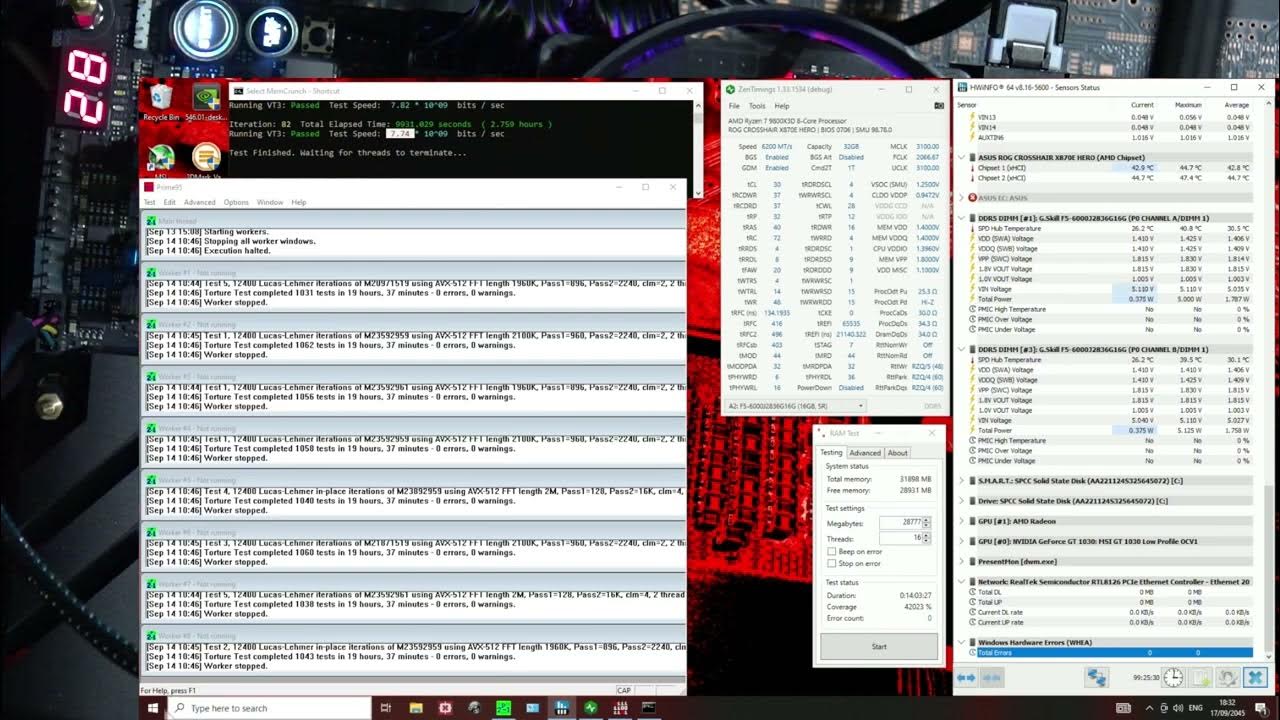Open Prime95 Edit menu
The height and width of the screenshot is (720, 1280).
170,202
